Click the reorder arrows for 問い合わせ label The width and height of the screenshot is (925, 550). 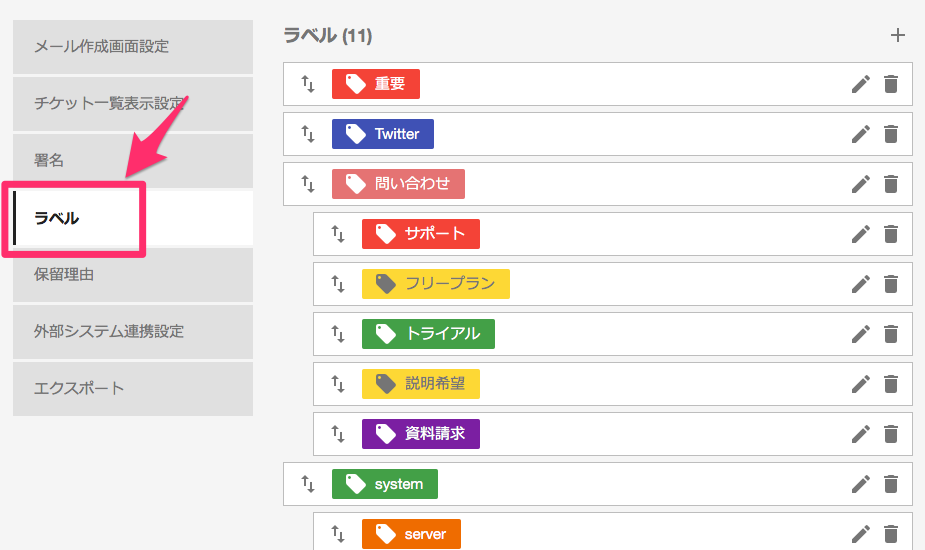308,184
